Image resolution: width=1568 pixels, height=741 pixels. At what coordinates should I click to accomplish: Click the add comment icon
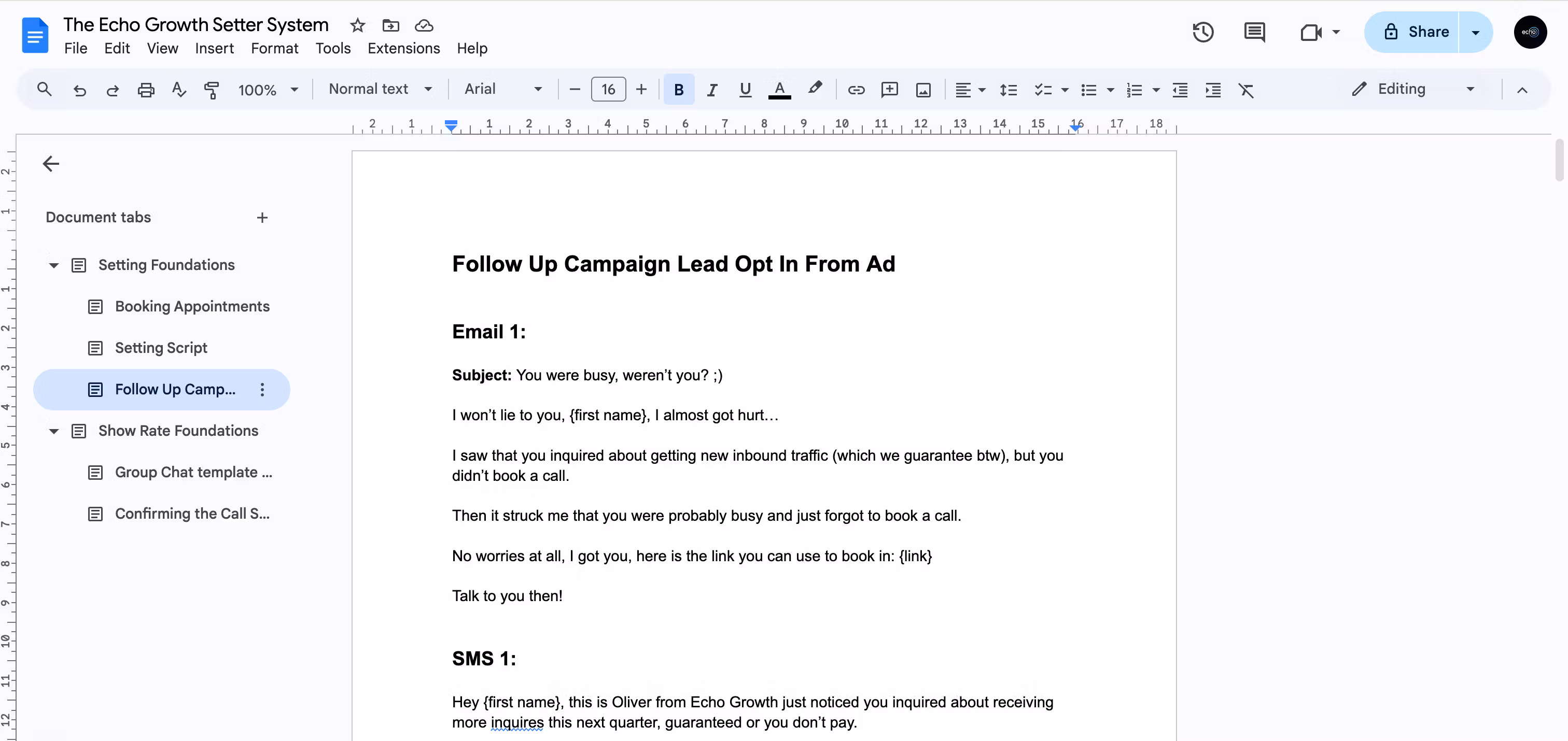click(x=889, y=90)
